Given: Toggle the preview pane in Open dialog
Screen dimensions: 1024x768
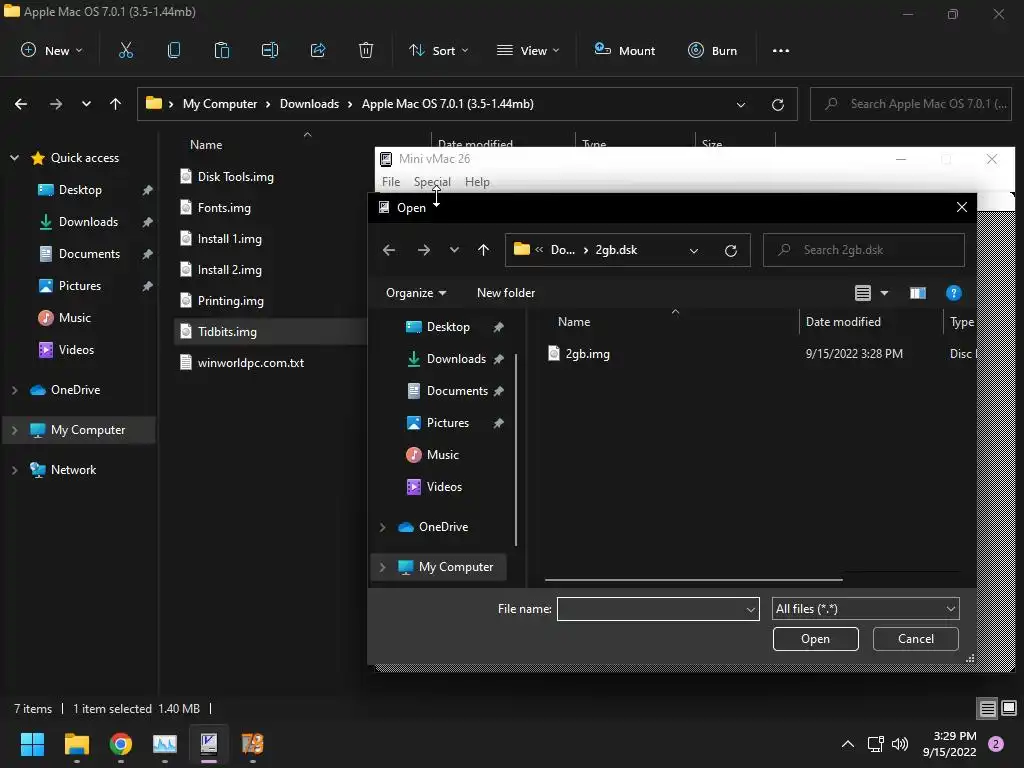Looking at the screenshot, I should [918, 293].
